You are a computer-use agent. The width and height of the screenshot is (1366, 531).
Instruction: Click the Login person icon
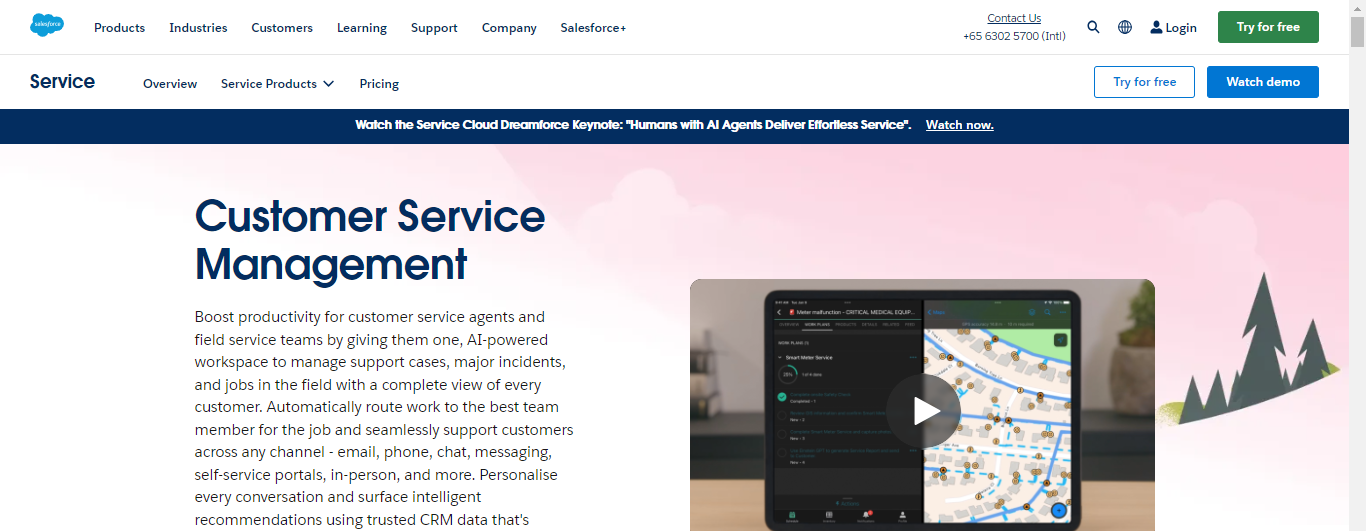coord(1156,27)
